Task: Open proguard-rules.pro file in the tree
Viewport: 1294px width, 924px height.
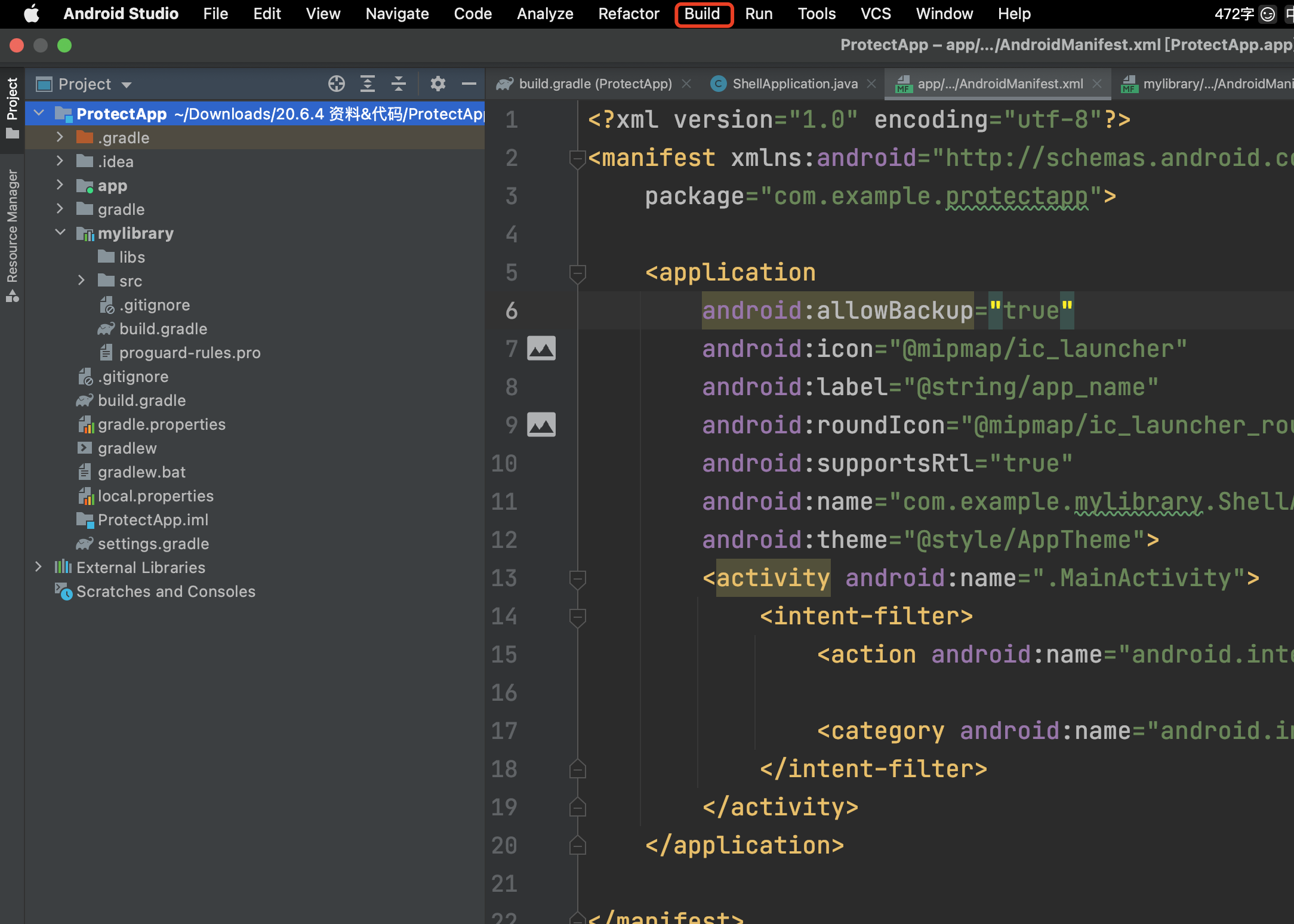Action: [x=189, y=353]
